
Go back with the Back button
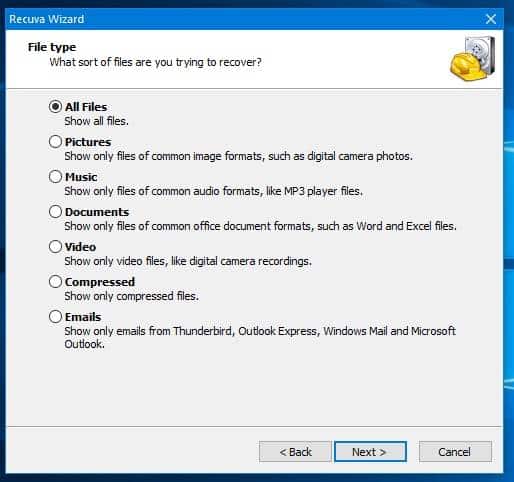[295, 452]
